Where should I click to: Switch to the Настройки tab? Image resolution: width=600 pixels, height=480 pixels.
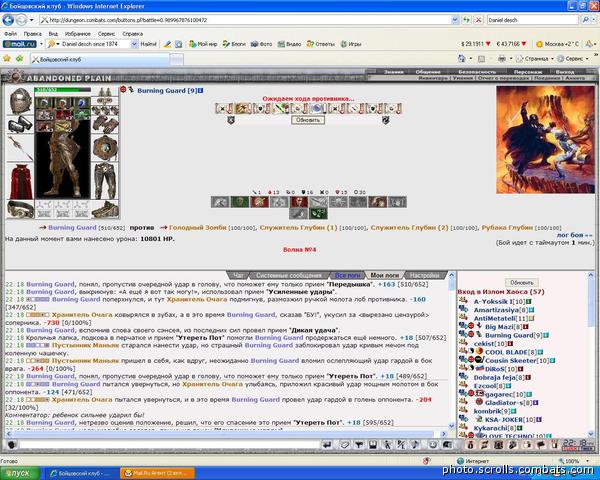pyautogui.click(x=424, y=275)
